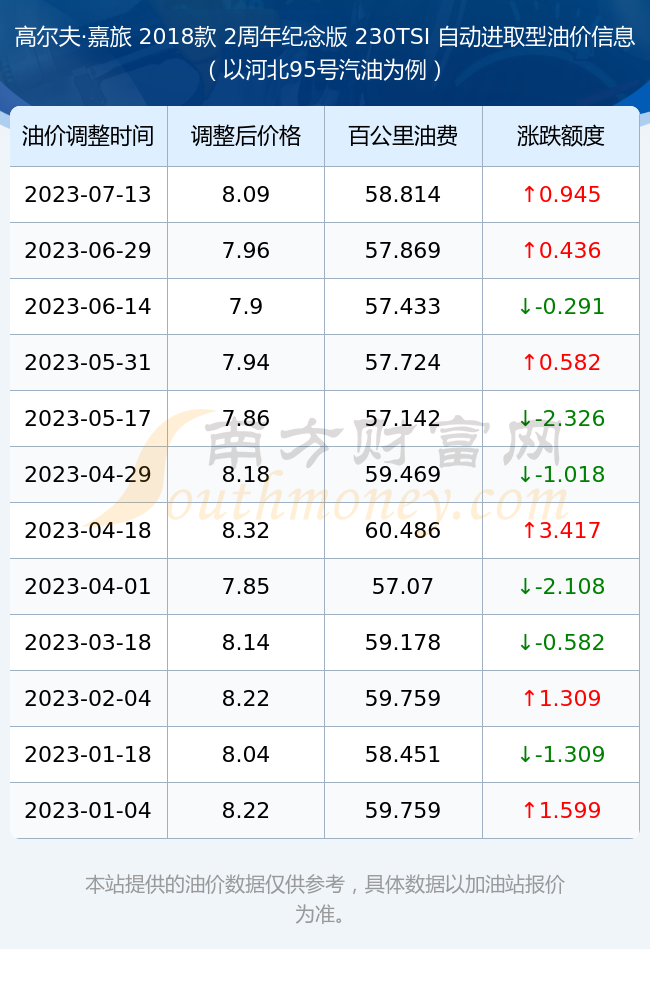The image size is (650, 1000).
Task: Select the red ↑0.582 change cell
Action: click(x=561, y=362)
